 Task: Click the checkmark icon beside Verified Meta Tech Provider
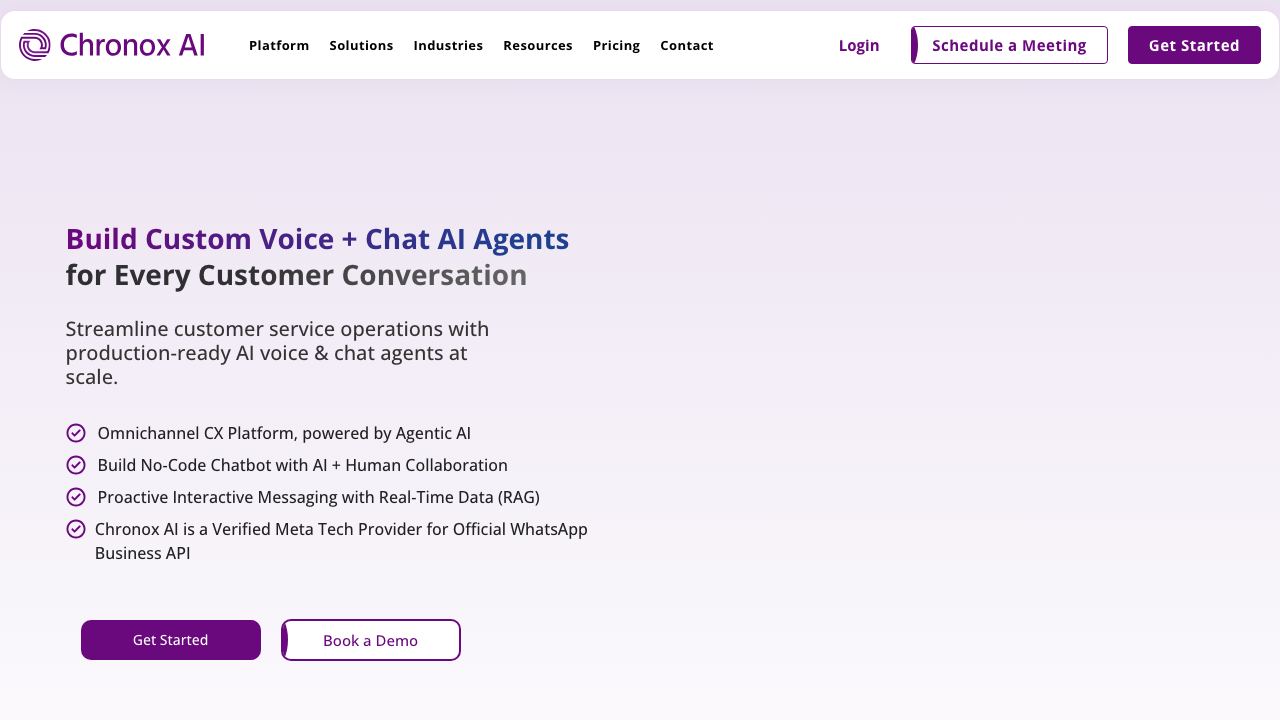point(76,529)
